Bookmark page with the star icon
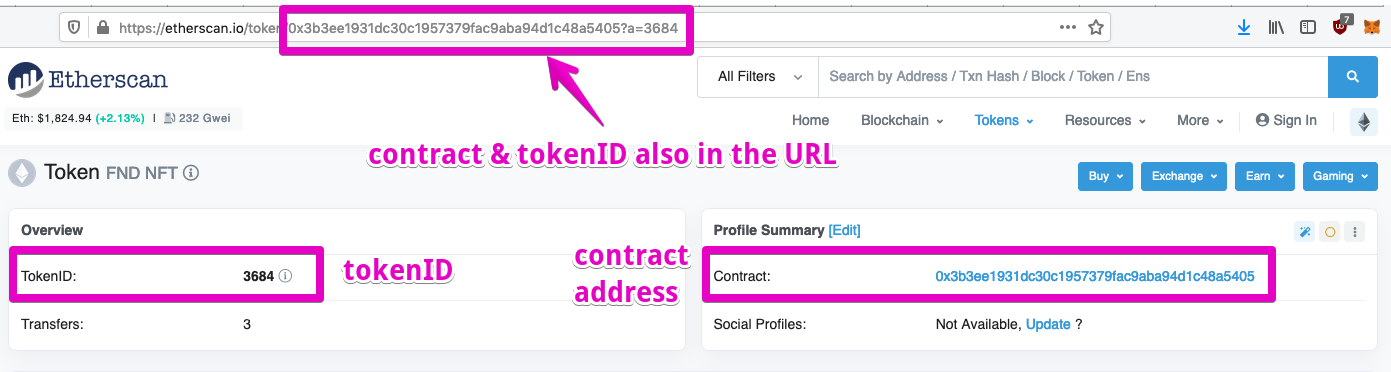The width and height of the screenshot is (1391, 372). click(1096, 28)
